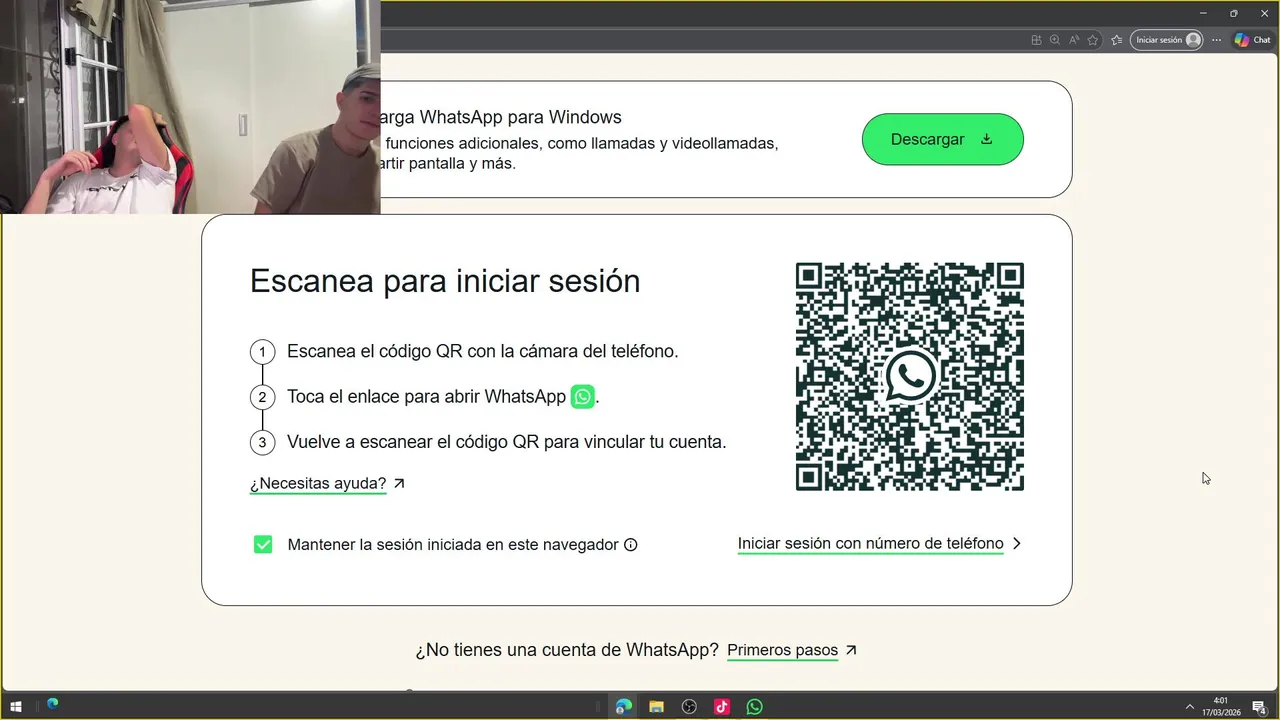Open the ¿Necesitas ayuda? link
This screenshot has height=720, width=1280.
[318, 484]
